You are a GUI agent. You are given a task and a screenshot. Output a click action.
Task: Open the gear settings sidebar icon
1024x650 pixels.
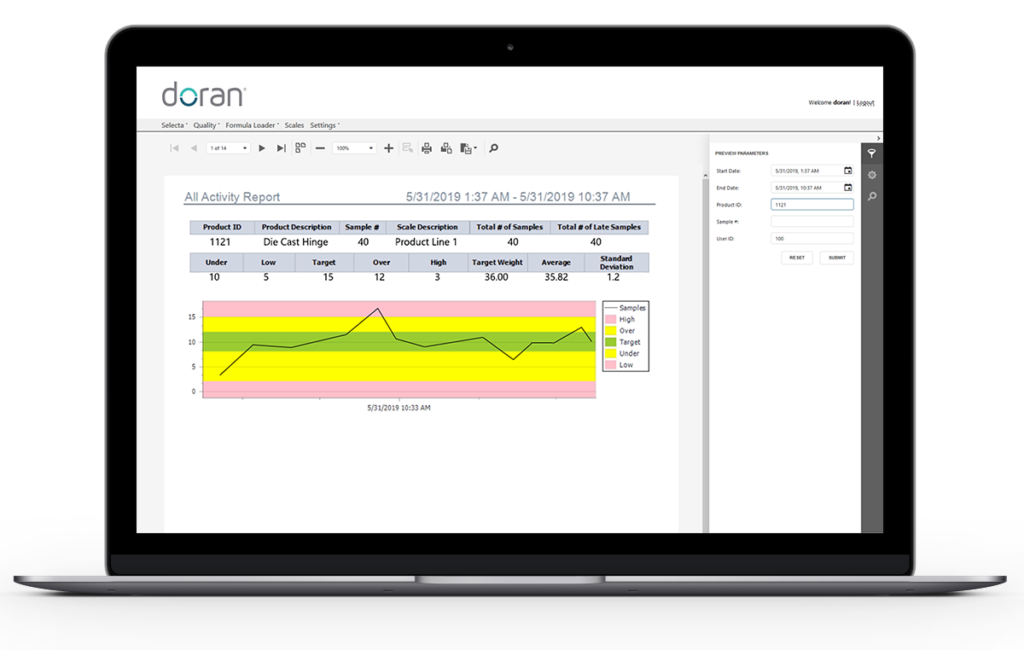click(x=872, y=175)
